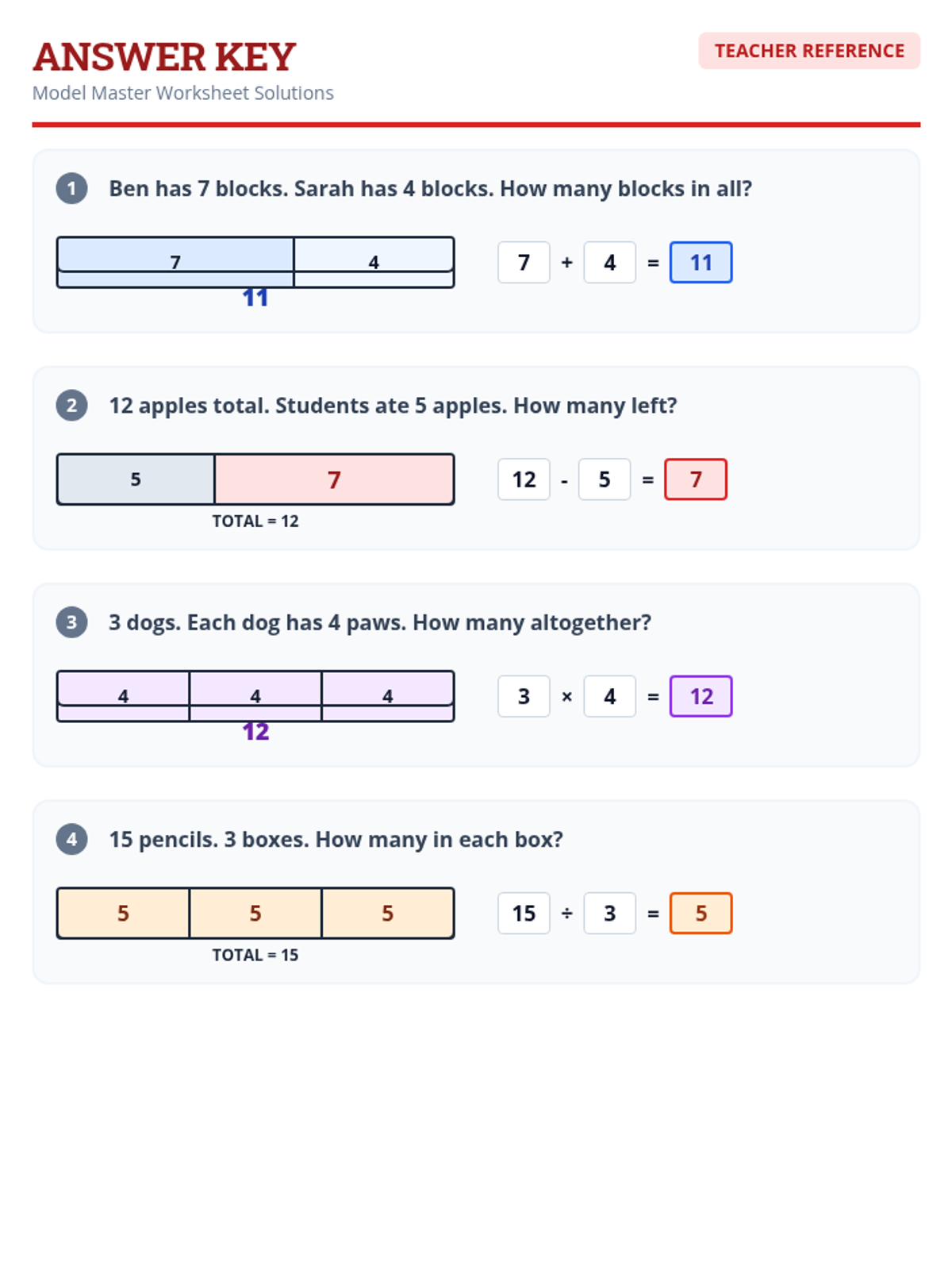Click the "Model Master Worksheet Solutions" subtitle
Viewport: 952px width, 1270px height.
coord(182,93)
